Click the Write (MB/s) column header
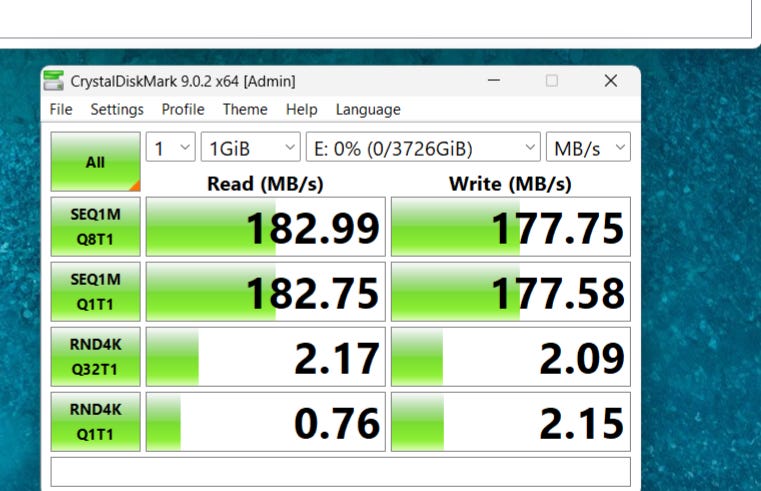 [510, 184]
